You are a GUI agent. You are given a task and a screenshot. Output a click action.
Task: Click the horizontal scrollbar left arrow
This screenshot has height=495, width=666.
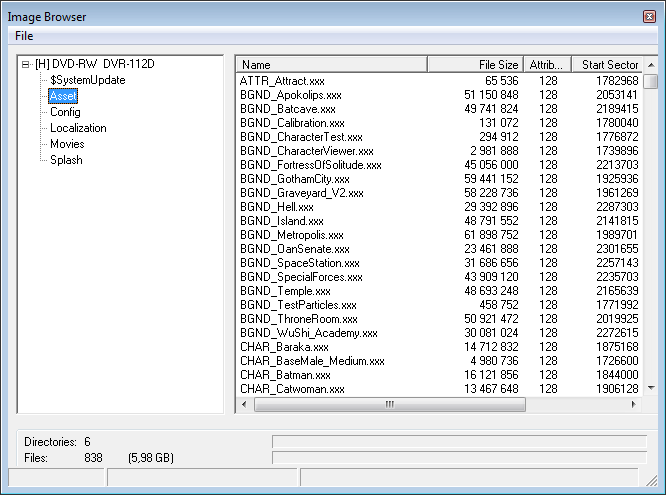pyautogui.click(x=244, y=404)
